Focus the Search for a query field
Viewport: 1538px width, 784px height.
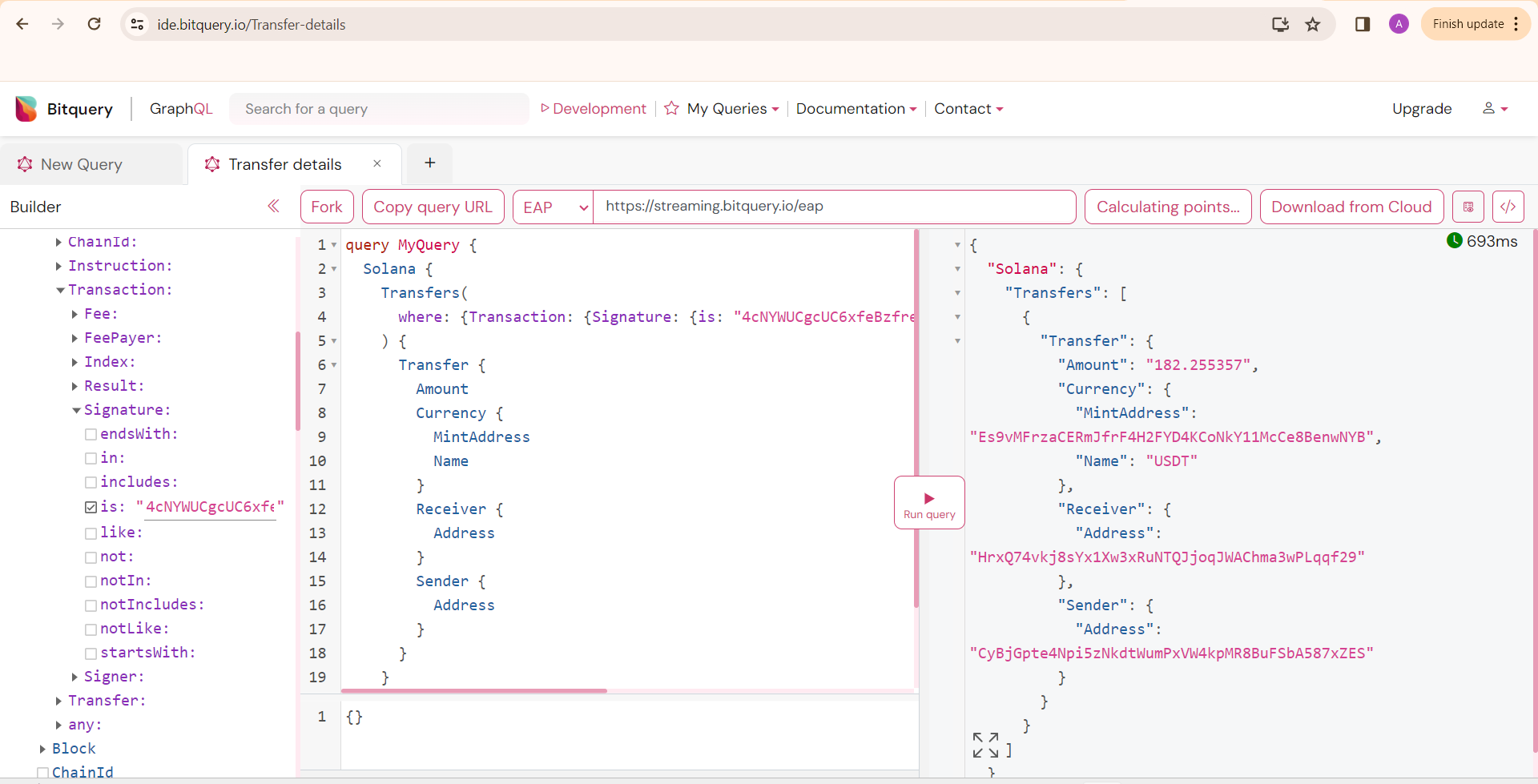pyautogui.click(x=379, y=109)
